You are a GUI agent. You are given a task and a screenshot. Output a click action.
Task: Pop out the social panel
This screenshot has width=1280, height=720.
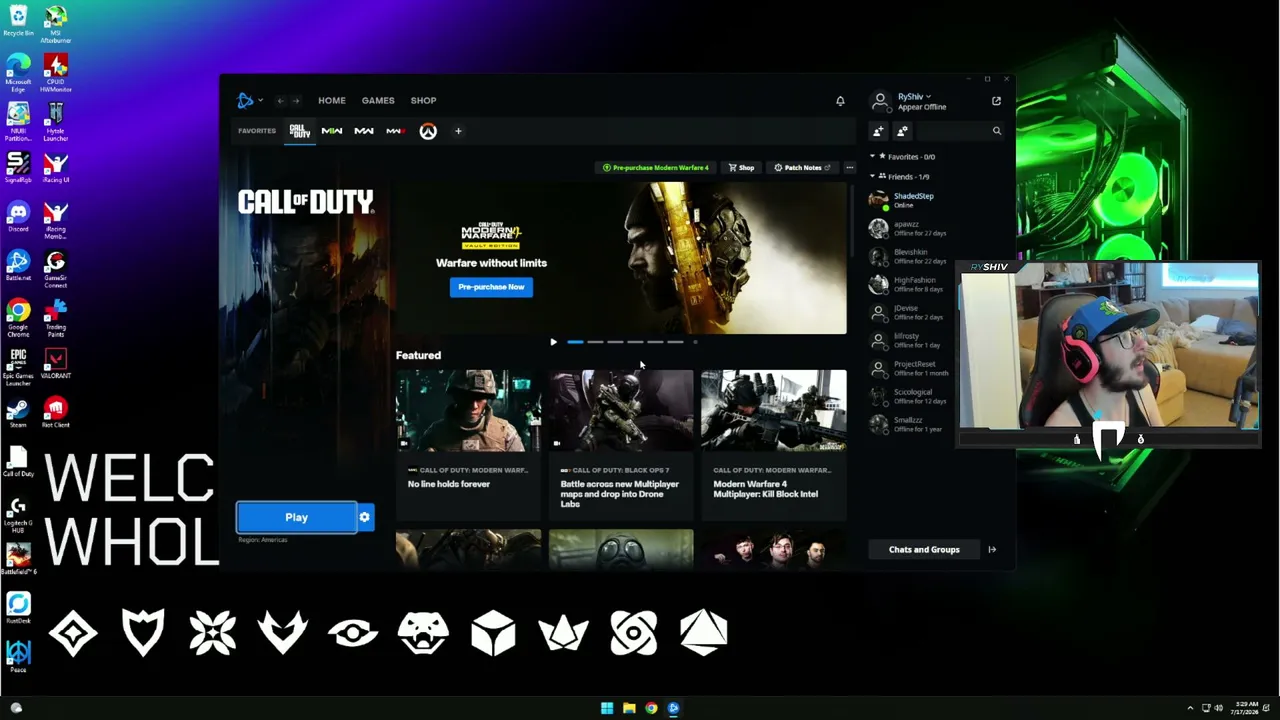click(x=996, y=101)
